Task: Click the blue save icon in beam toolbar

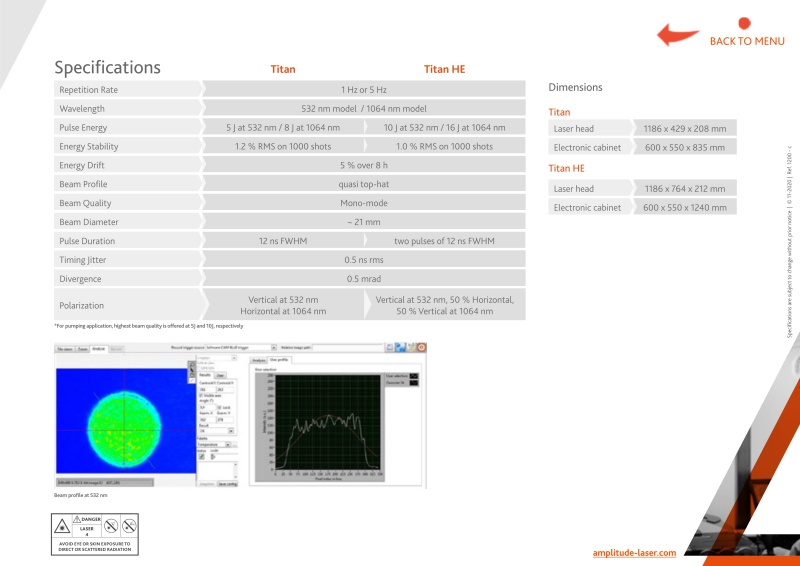Action: coord(399,348)
